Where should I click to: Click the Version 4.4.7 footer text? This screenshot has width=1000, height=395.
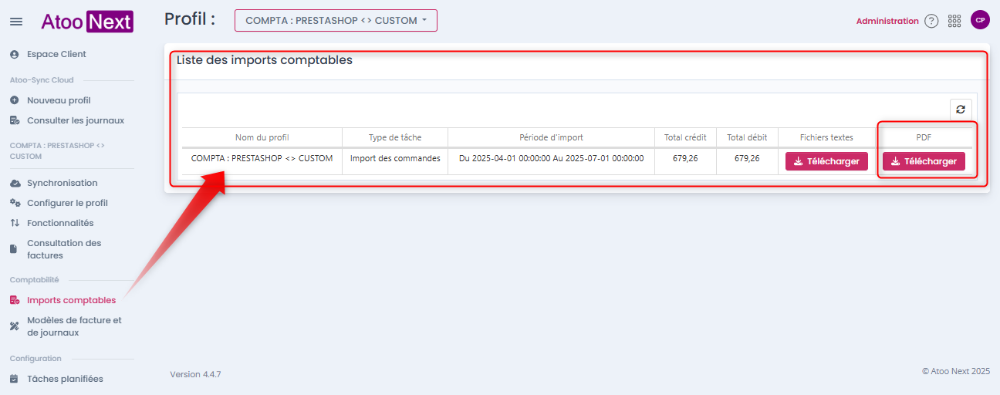coord(195,374)
